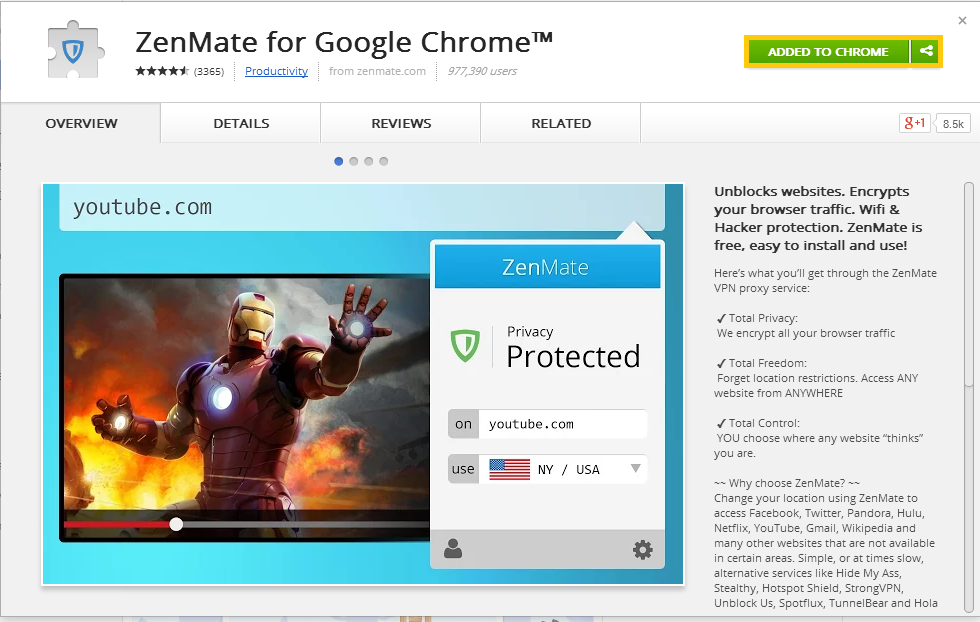This screenshot has width=980, height=622.
Task: Go to the Related tab
Action: (561, 123)
